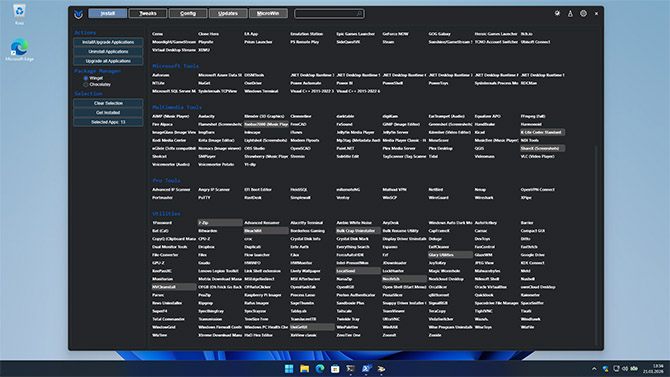Select Windows Terminal in Microsoft Tools
Viewport: 670px width, 377px height.
[x=261, y=91]
